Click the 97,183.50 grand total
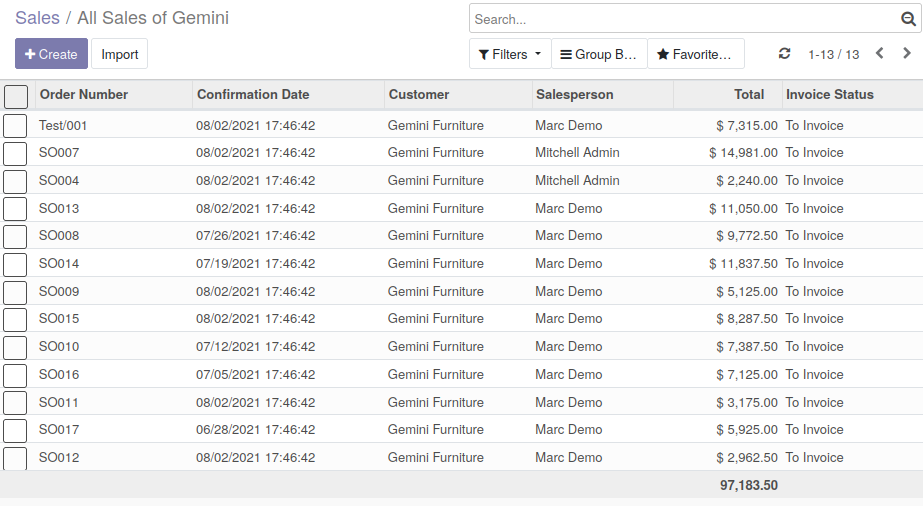The height and width of the screenshot is (506, 923). click(x=749, y=485)
